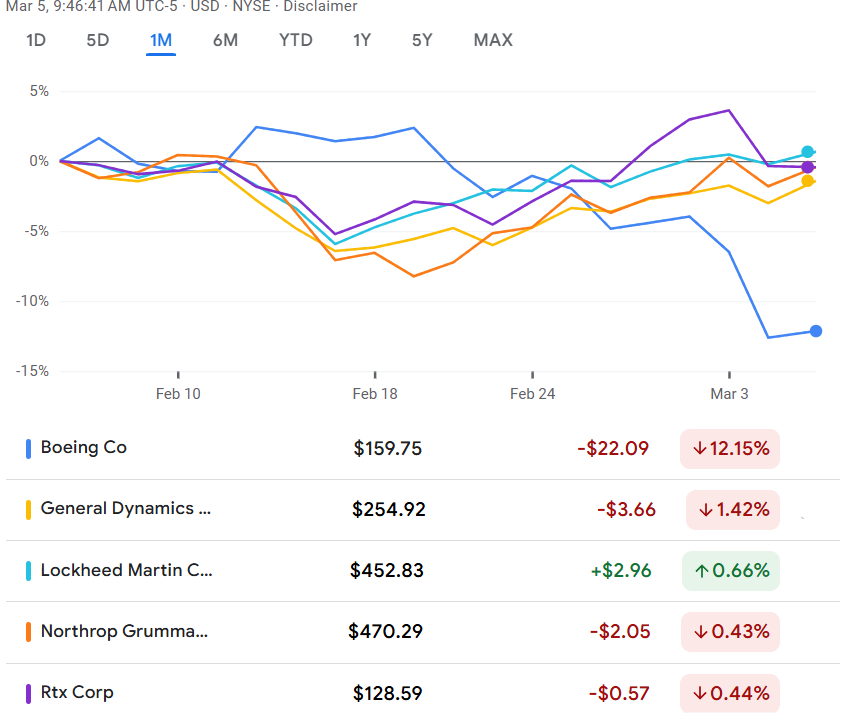Open the 6M chart range tab
The image size is (842, 714).
[x=225, y=41]
